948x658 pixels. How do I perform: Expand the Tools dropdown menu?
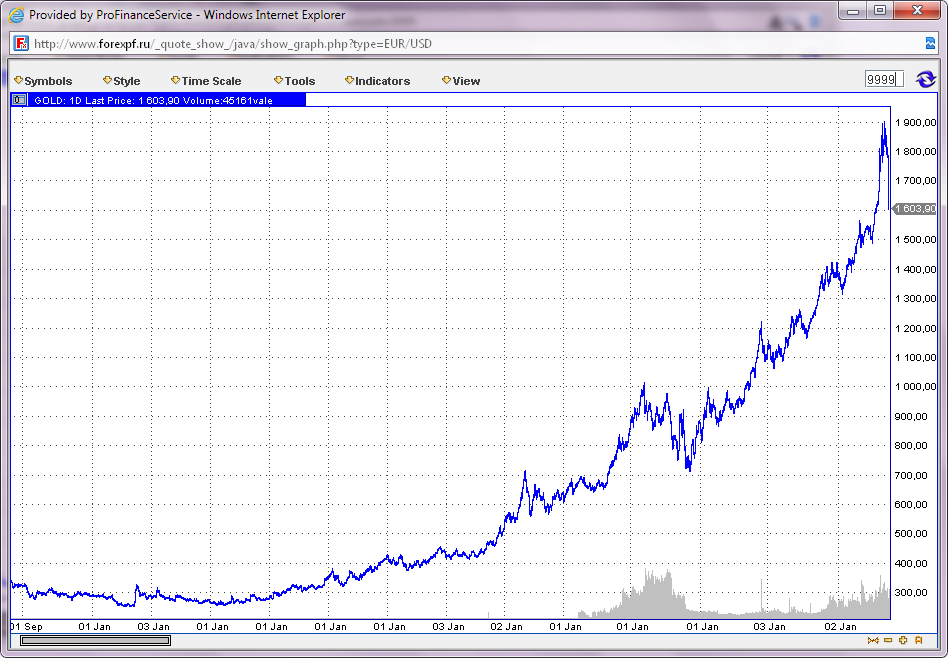(295, 81)
